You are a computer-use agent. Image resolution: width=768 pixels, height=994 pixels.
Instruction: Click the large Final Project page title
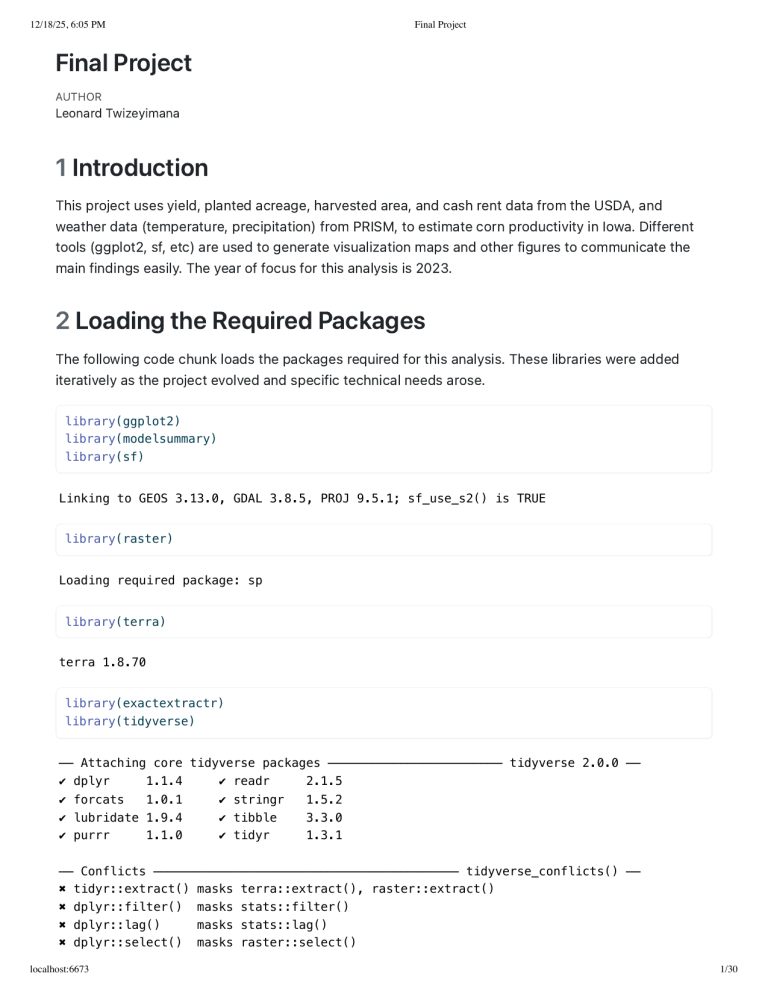[123, 63]
